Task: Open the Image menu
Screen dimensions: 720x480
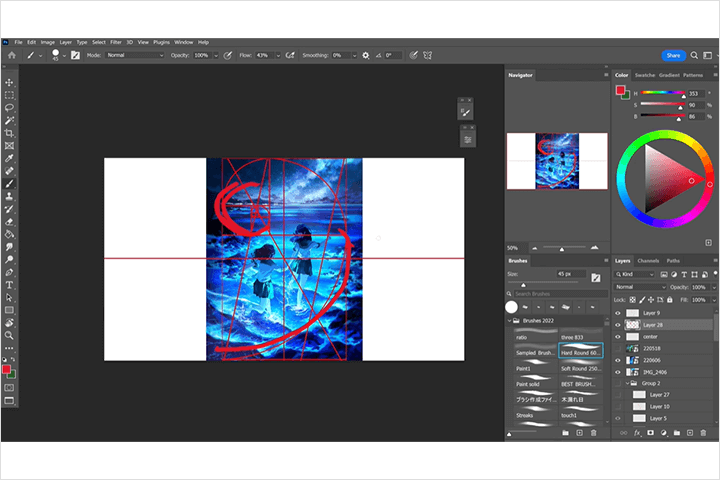Action: pyautogui.click(x=48, y=42)
